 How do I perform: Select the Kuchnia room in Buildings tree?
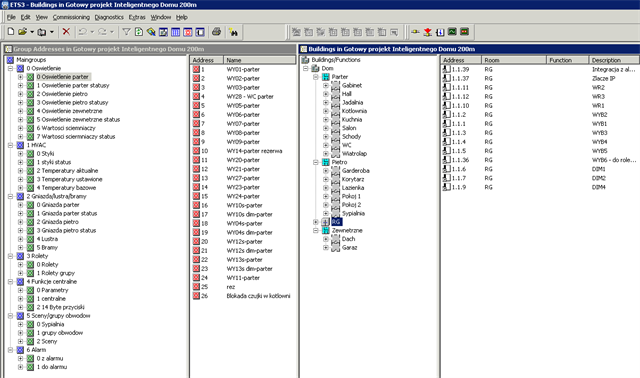(x=352, y=120)
